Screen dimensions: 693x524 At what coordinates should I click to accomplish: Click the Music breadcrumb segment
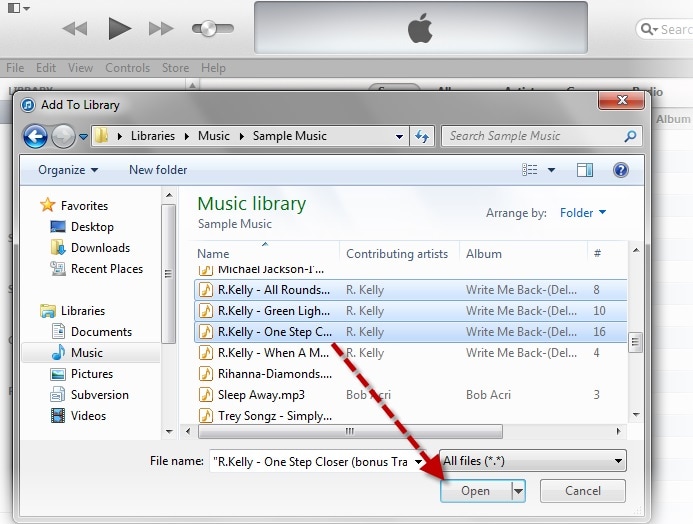(x=213, y=136)
